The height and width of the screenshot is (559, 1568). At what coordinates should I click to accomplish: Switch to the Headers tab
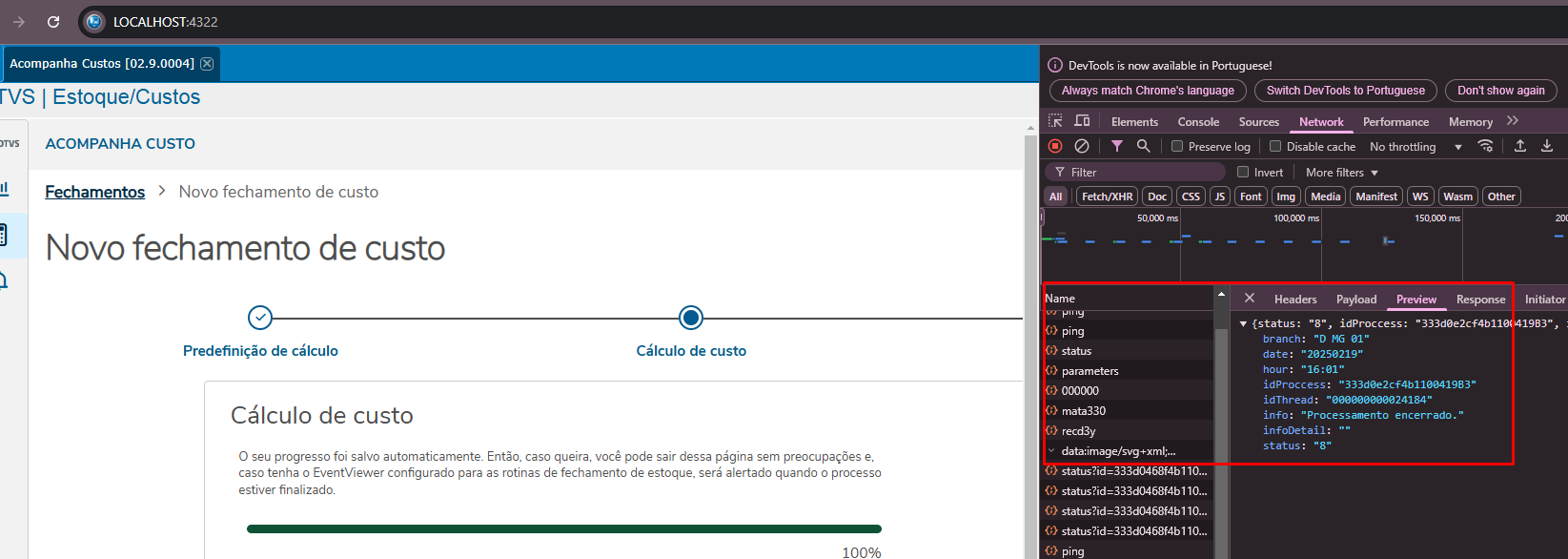click(x=1295, y=299)
